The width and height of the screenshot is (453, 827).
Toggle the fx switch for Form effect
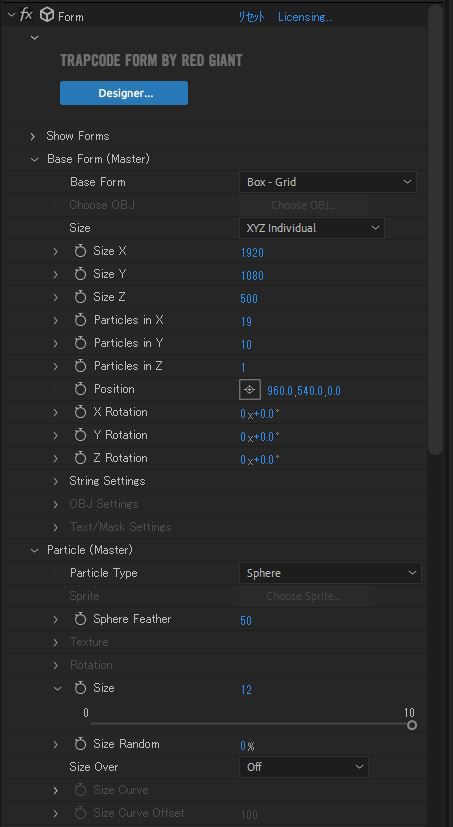26,15
